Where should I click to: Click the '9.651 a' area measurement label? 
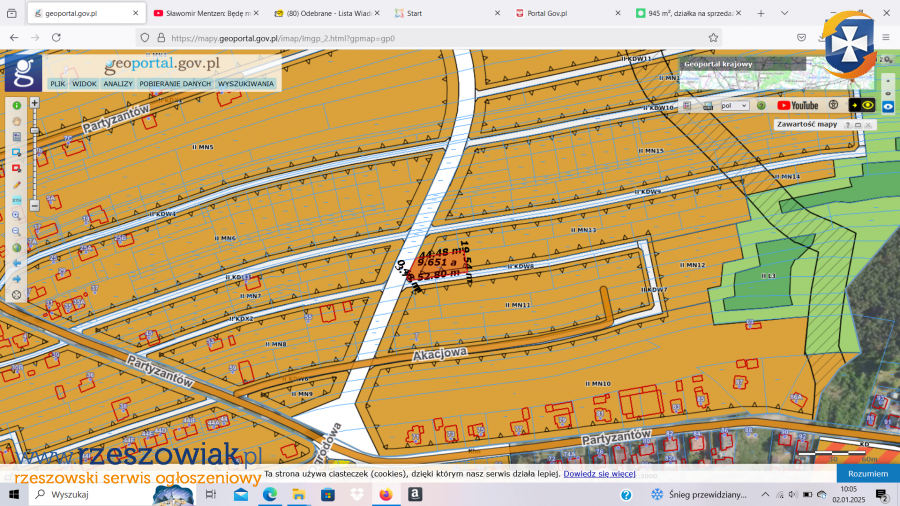(x=437, y=262)
